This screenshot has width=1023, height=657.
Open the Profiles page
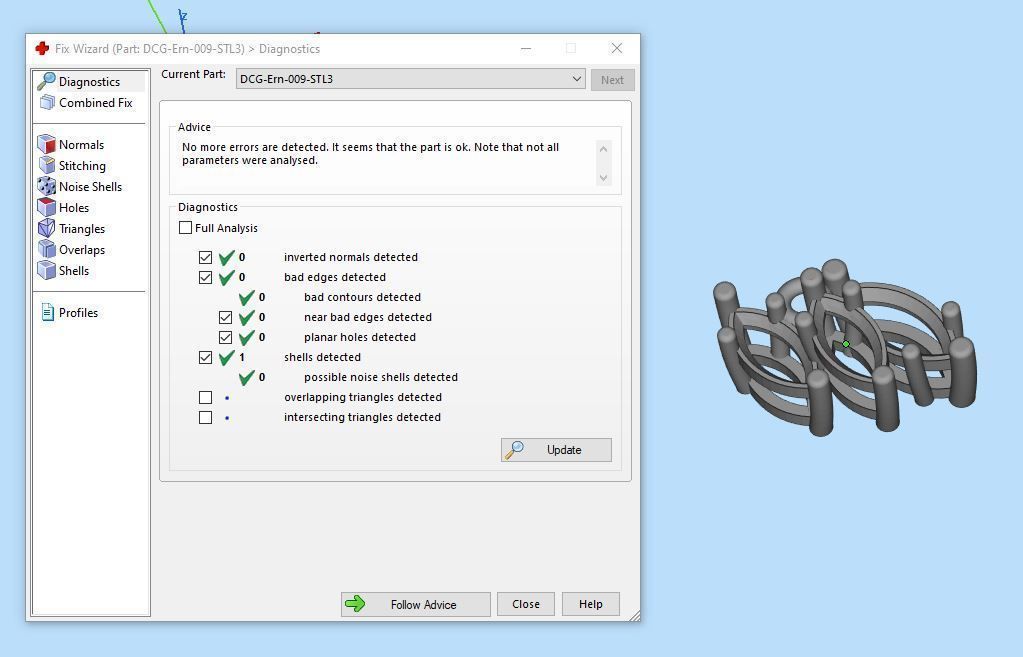coord(78,312)
